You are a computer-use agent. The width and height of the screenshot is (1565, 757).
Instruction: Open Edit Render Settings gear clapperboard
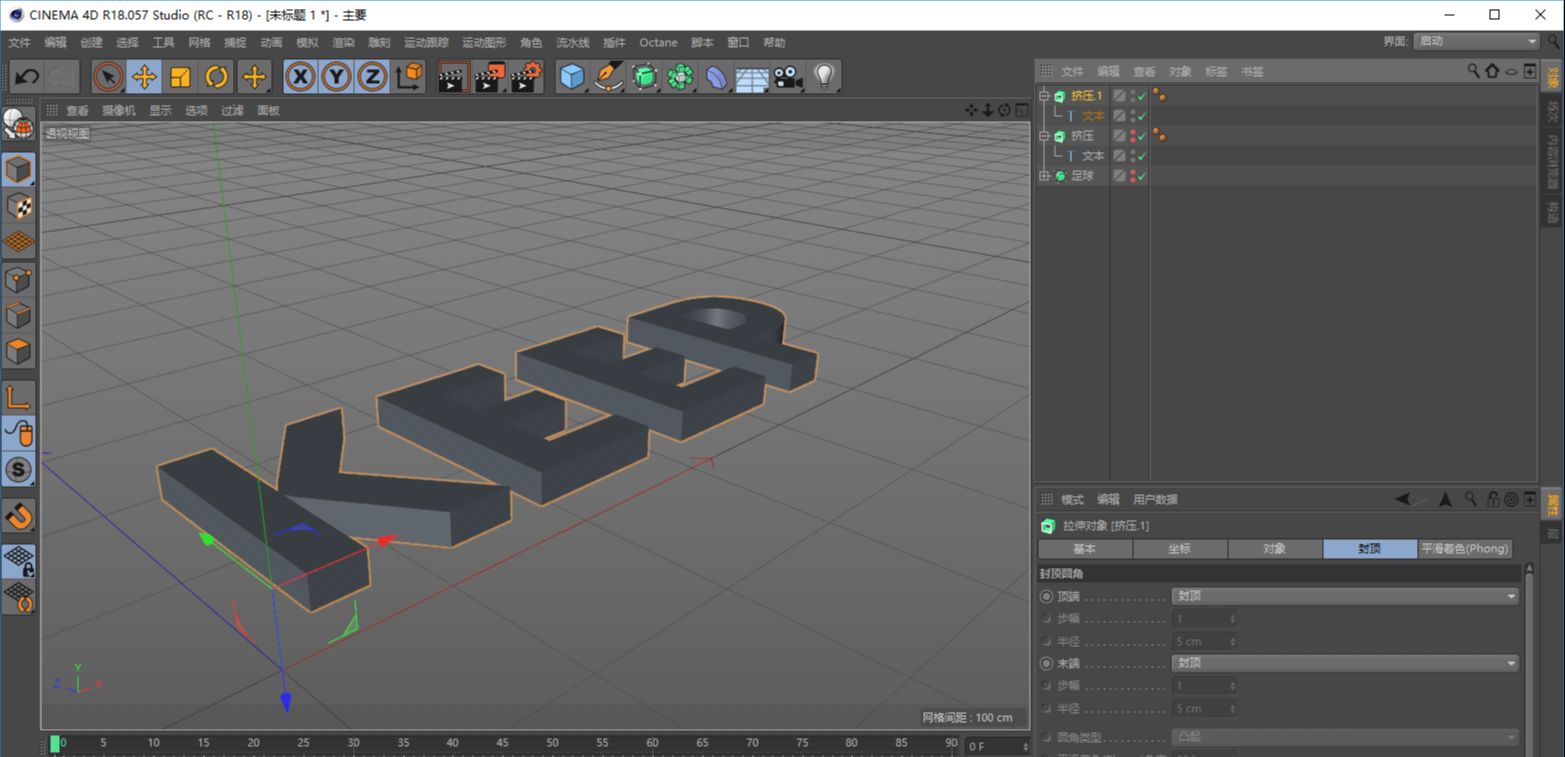[x=526, y=77]
